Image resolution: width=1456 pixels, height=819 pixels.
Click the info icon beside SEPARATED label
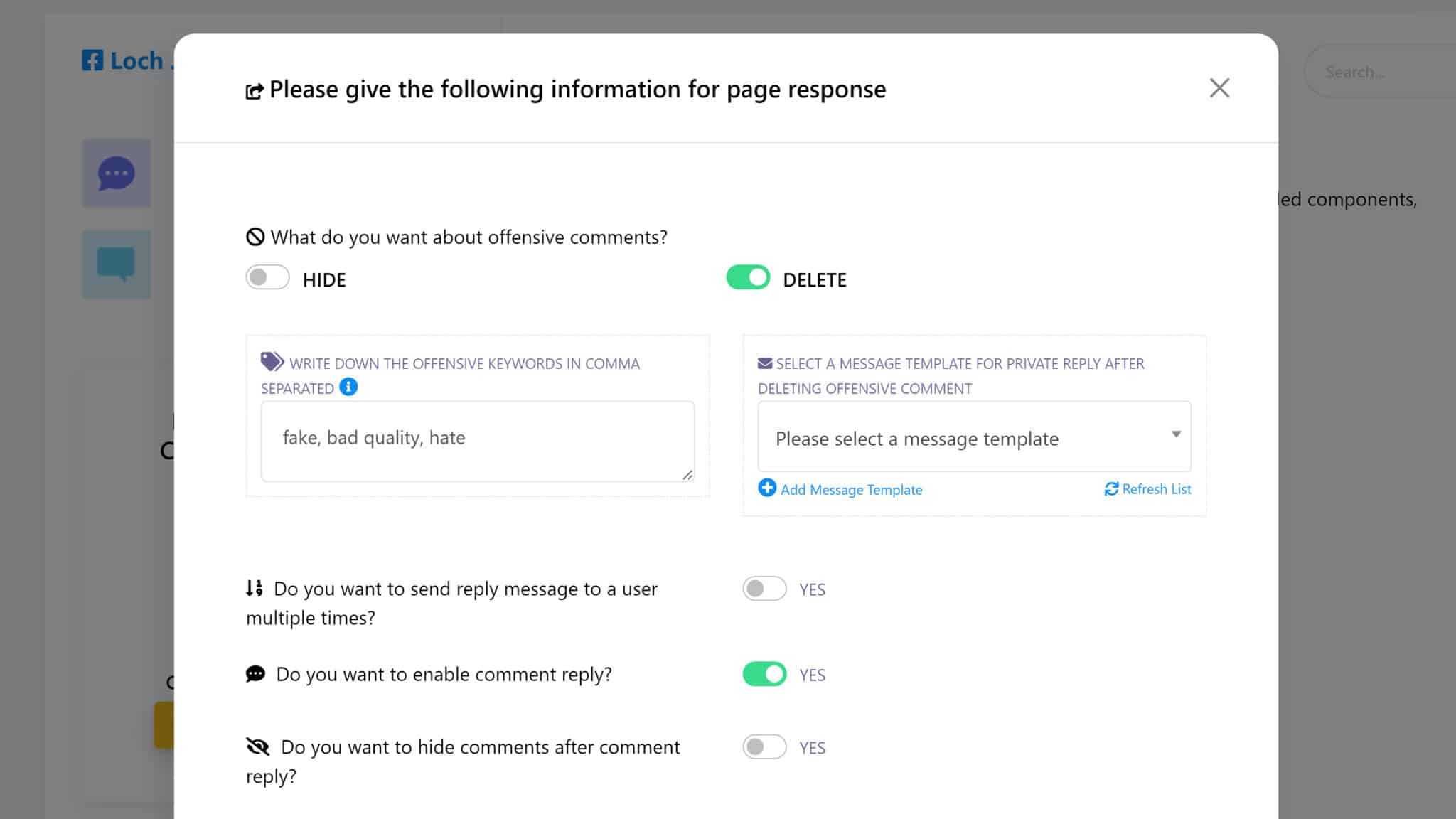[348, 387]
